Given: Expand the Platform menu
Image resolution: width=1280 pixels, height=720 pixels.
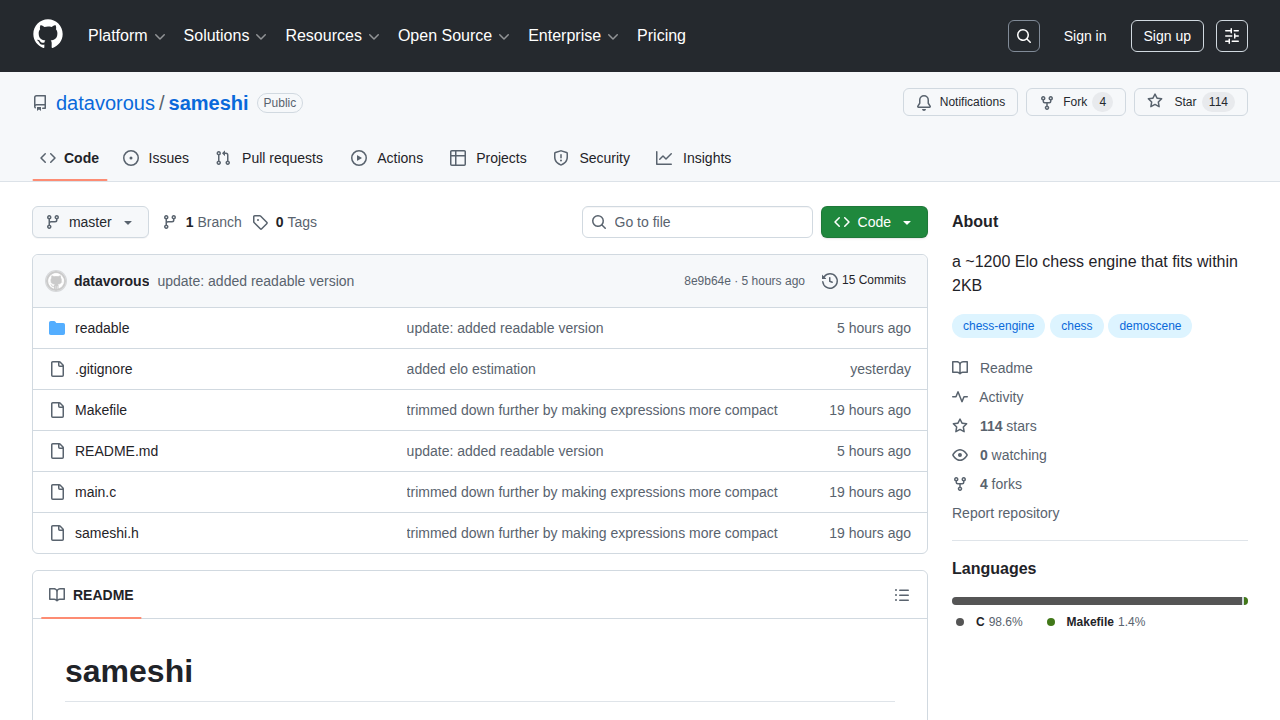Looking at the screenshot, I should coord(126,36).
